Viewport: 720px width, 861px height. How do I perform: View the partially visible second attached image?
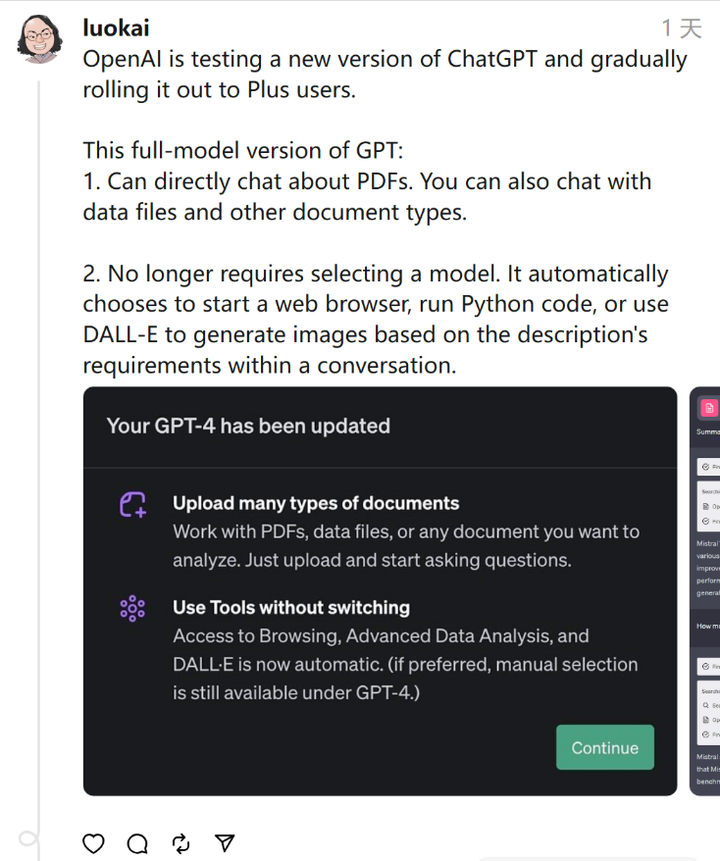(705, 590)
